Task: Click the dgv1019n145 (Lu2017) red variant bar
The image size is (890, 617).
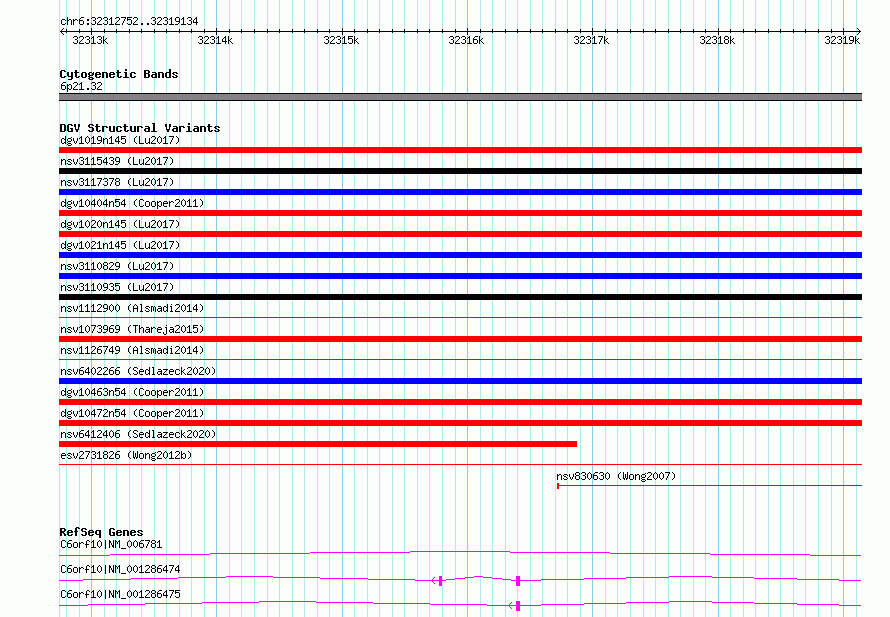Action: click(460, 150)
